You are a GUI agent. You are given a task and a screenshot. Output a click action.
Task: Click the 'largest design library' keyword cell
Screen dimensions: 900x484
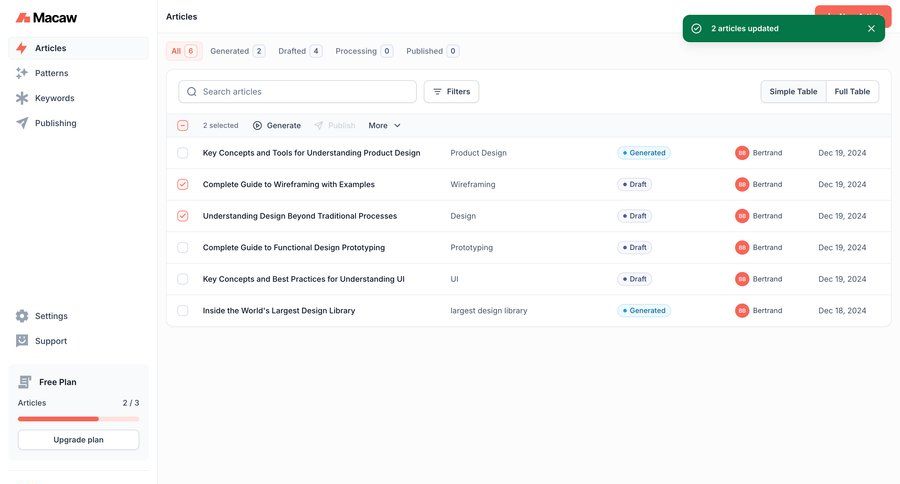[489, 311]
